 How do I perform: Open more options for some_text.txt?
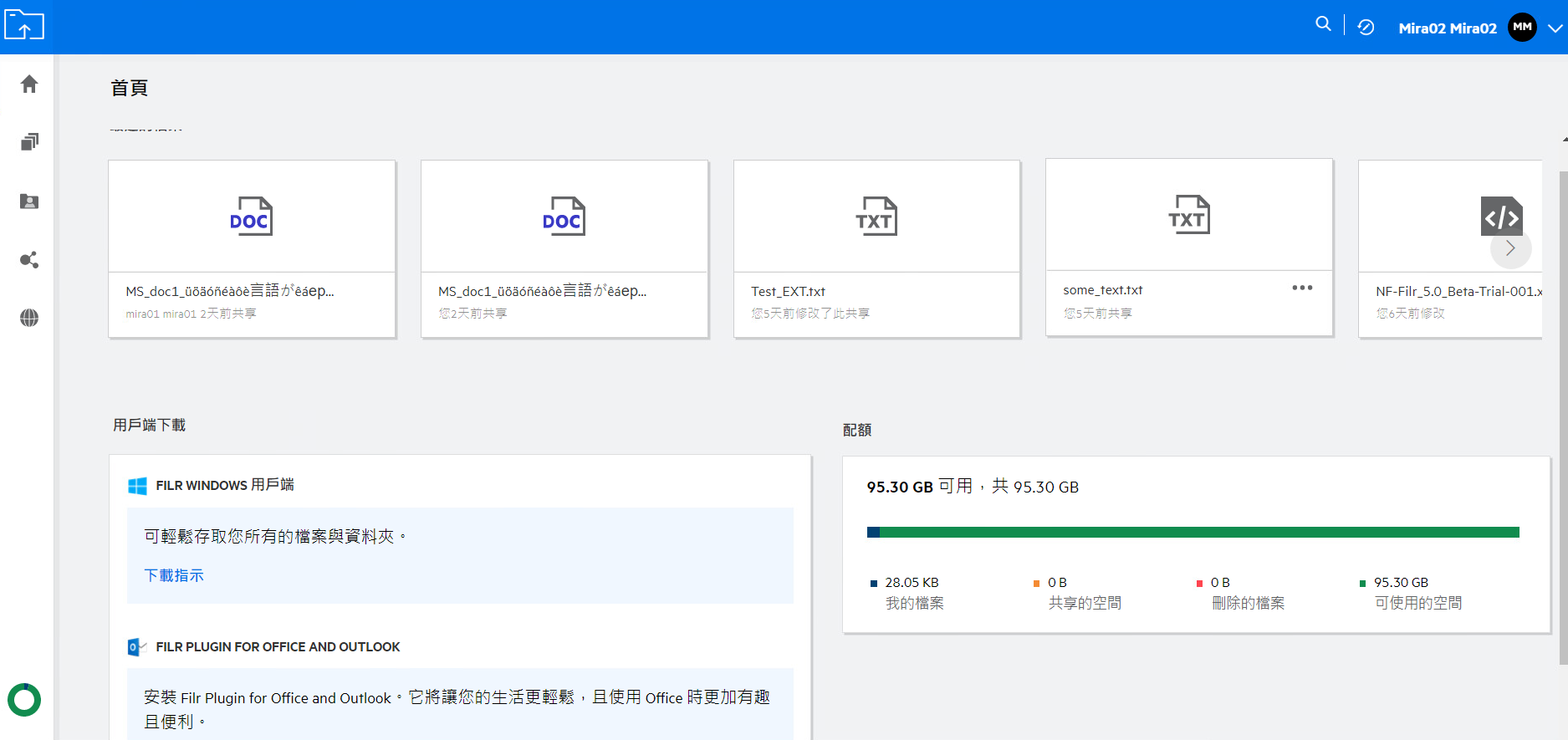1302,288
